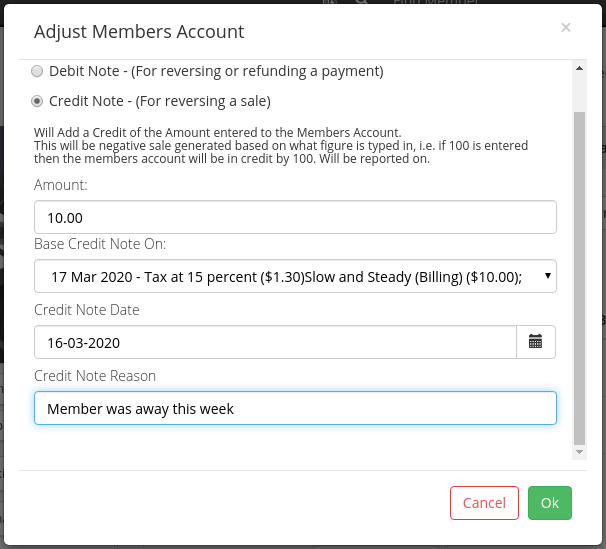Confirm the adjustment with the Ok button
The image size is (606, 549).
point(550,503)
